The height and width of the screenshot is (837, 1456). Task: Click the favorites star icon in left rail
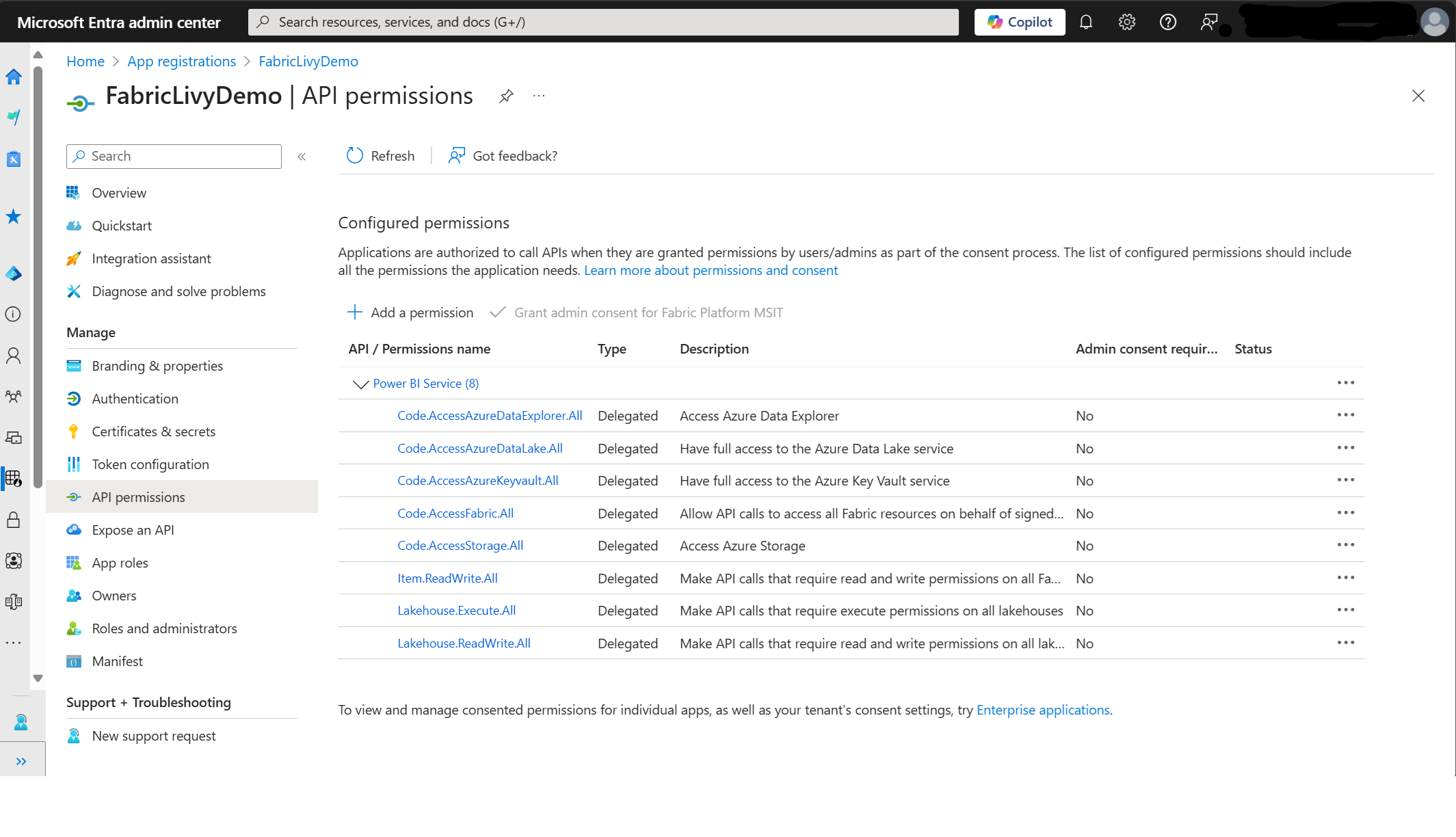(x=14, y=217)
